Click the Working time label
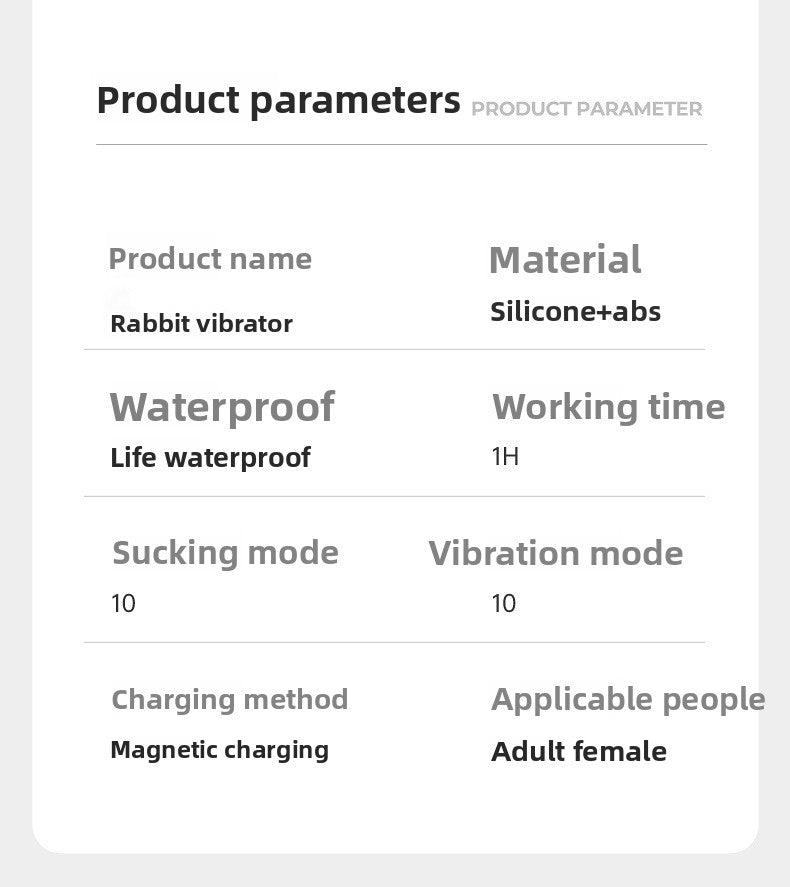The image size is (790, 887). 608,407
